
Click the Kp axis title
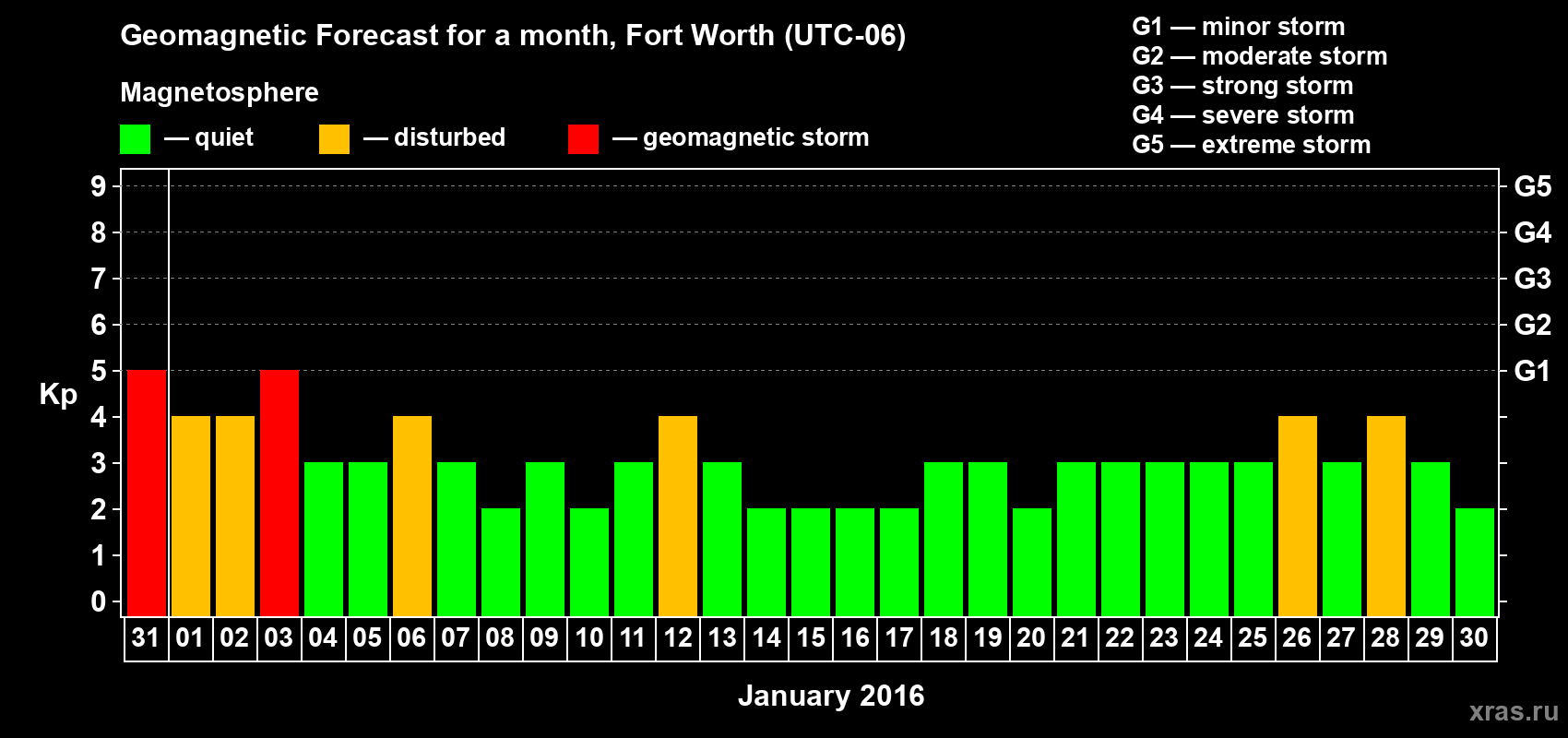click(x=58, y=395)
